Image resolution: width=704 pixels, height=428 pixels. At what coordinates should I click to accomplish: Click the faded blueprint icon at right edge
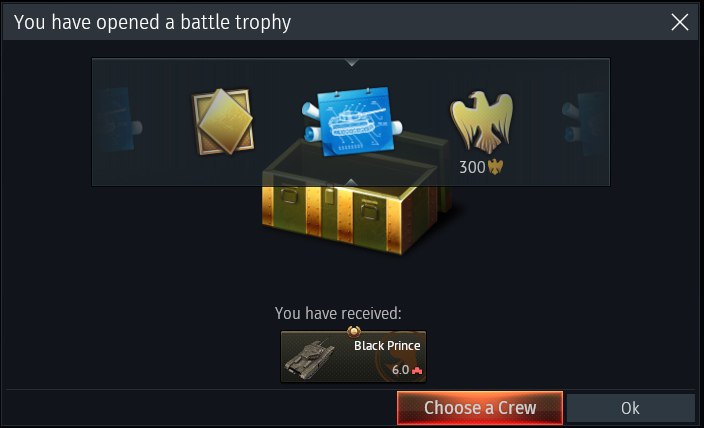click(x=584, y=121)
